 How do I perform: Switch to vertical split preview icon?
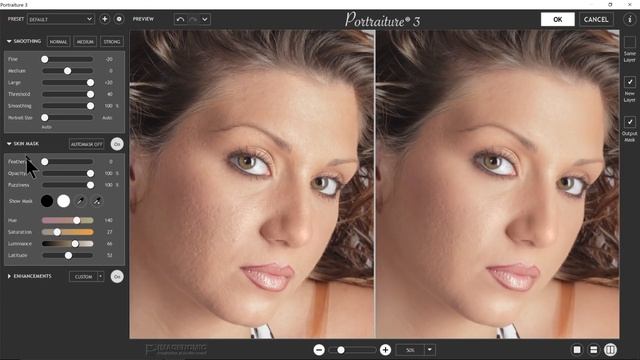611,350
